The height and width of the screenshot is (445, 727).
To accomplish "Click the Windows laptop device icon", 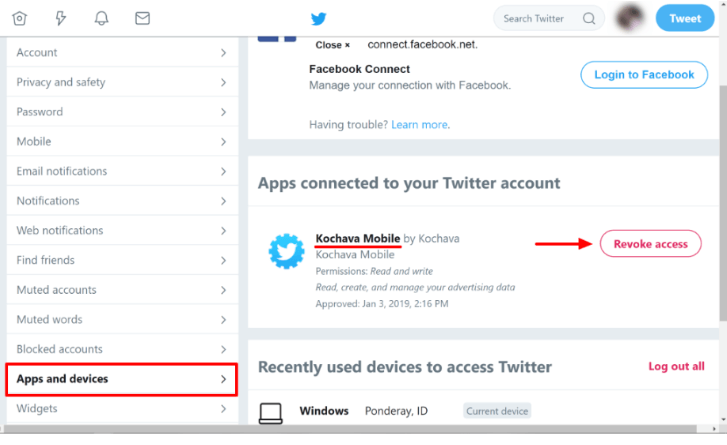I will point(271,413).
